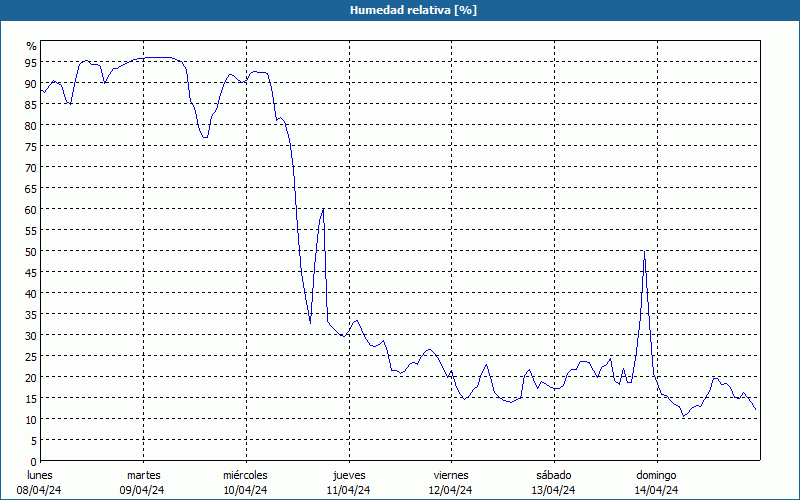The height and width of the screenshot is (500, 800).
Task: Select the '50' y-axis label
Action: [31, 251]
